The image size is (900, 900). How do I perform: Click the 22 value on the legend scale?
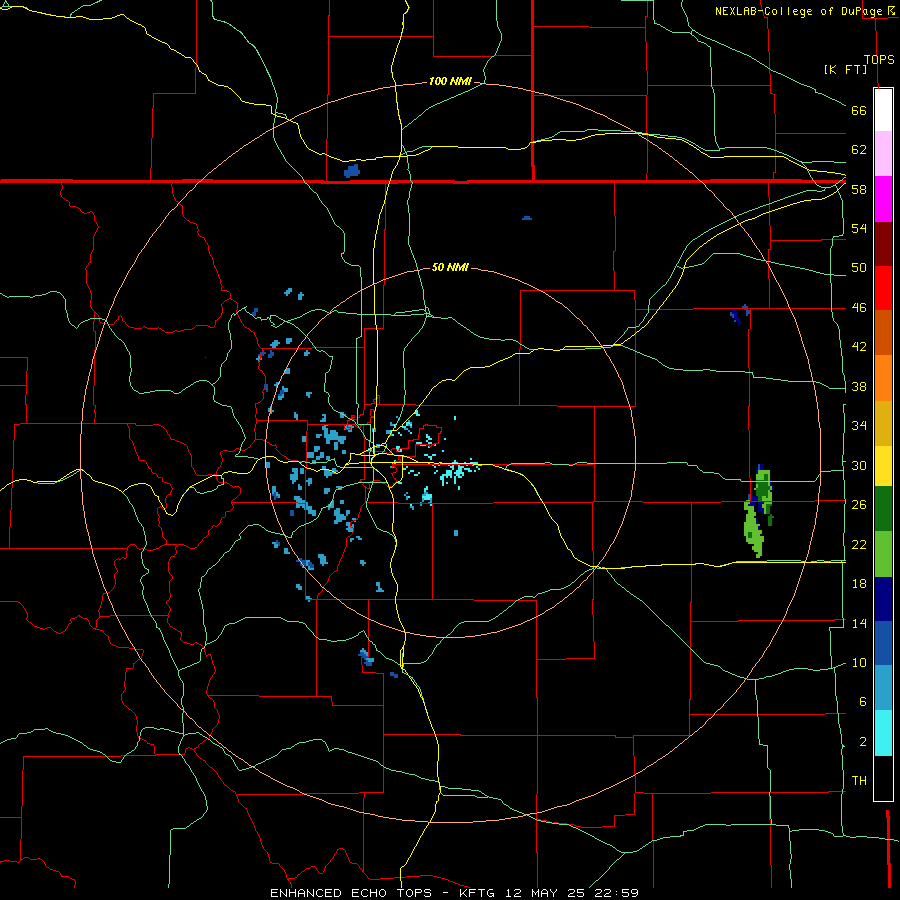point(859,544)
